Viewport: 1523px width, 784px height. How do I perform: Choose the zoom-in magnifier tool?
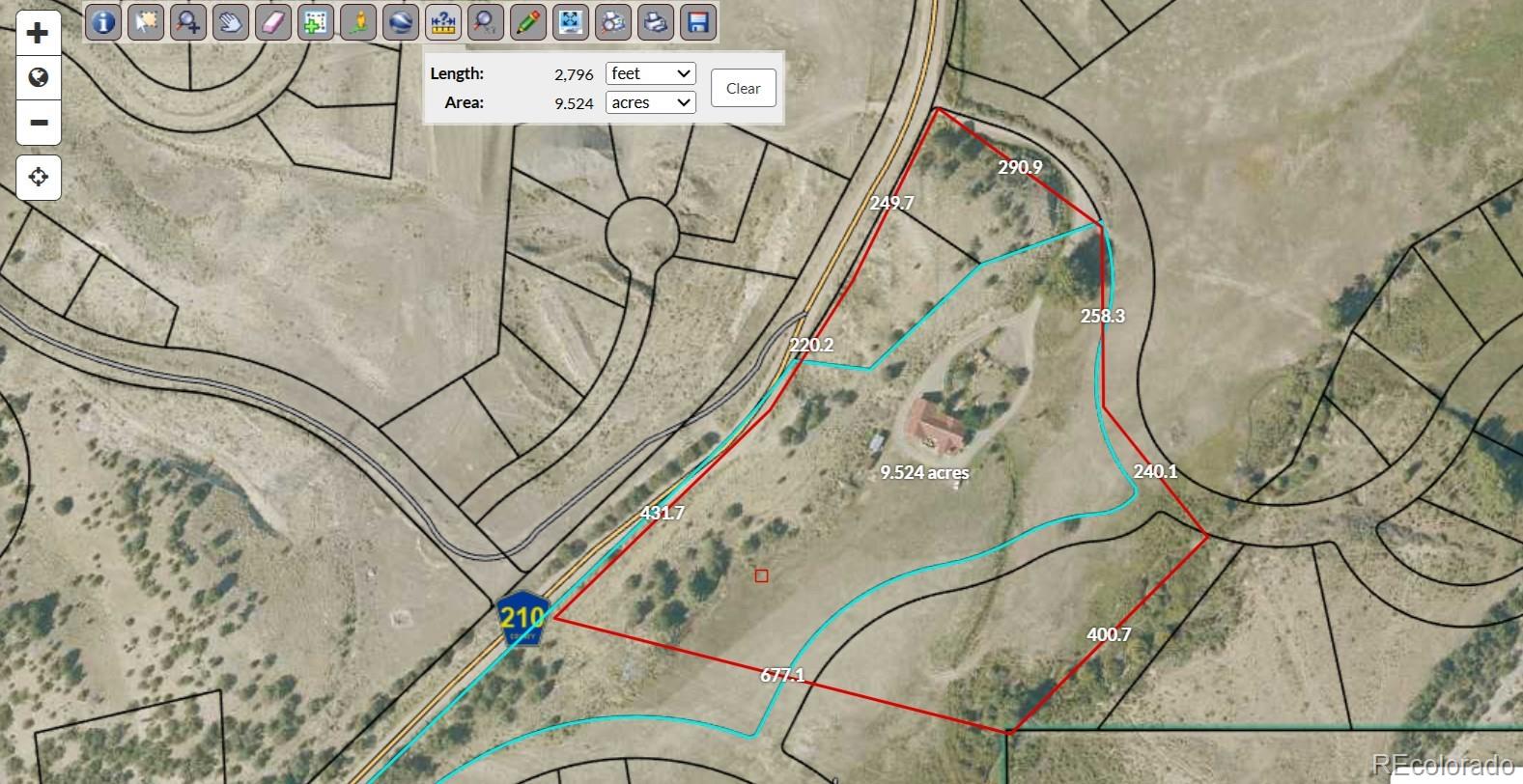[x=188, y=21]
